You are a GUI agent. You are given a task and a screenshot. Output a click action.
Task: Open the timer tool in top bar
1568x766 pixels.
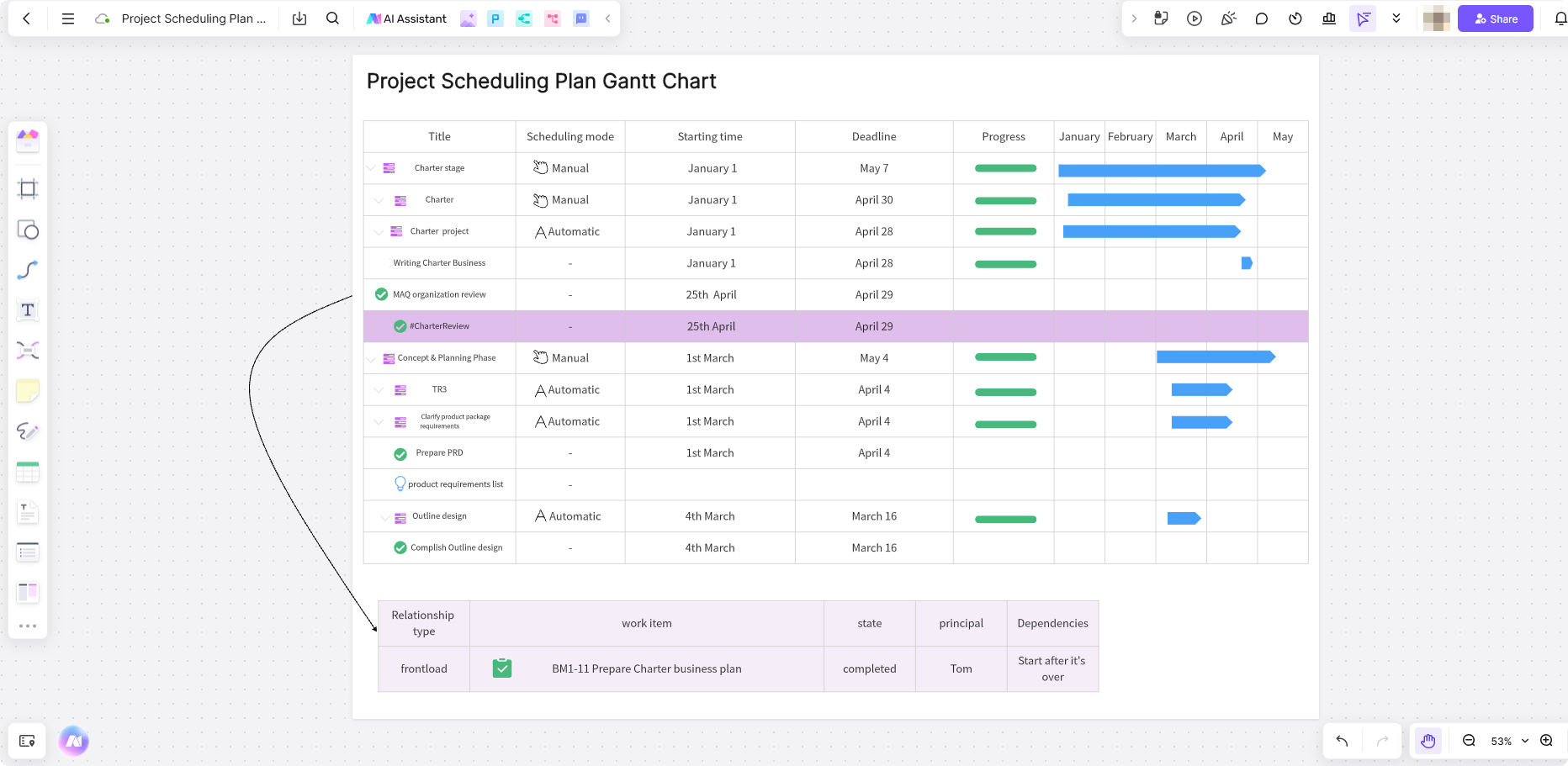[x=1295, y=18]
